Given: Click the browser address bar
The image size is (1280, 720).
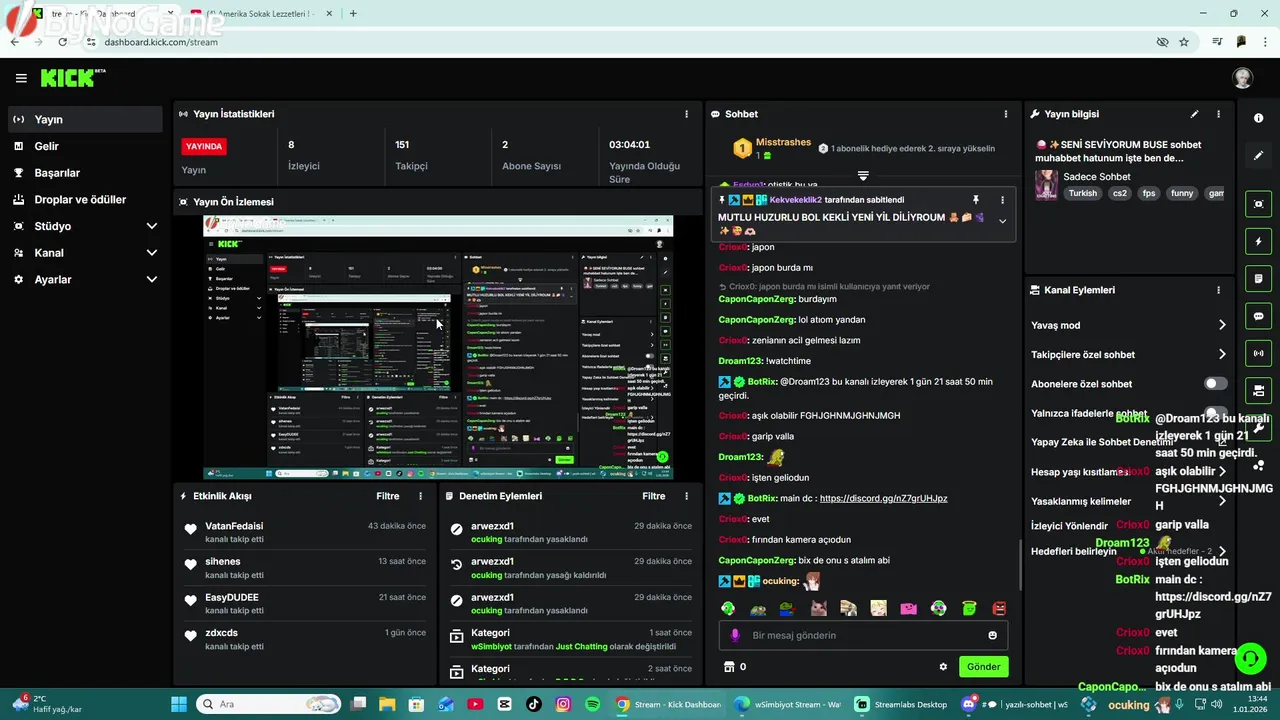Looking at the screenshot, I should 620,42.
